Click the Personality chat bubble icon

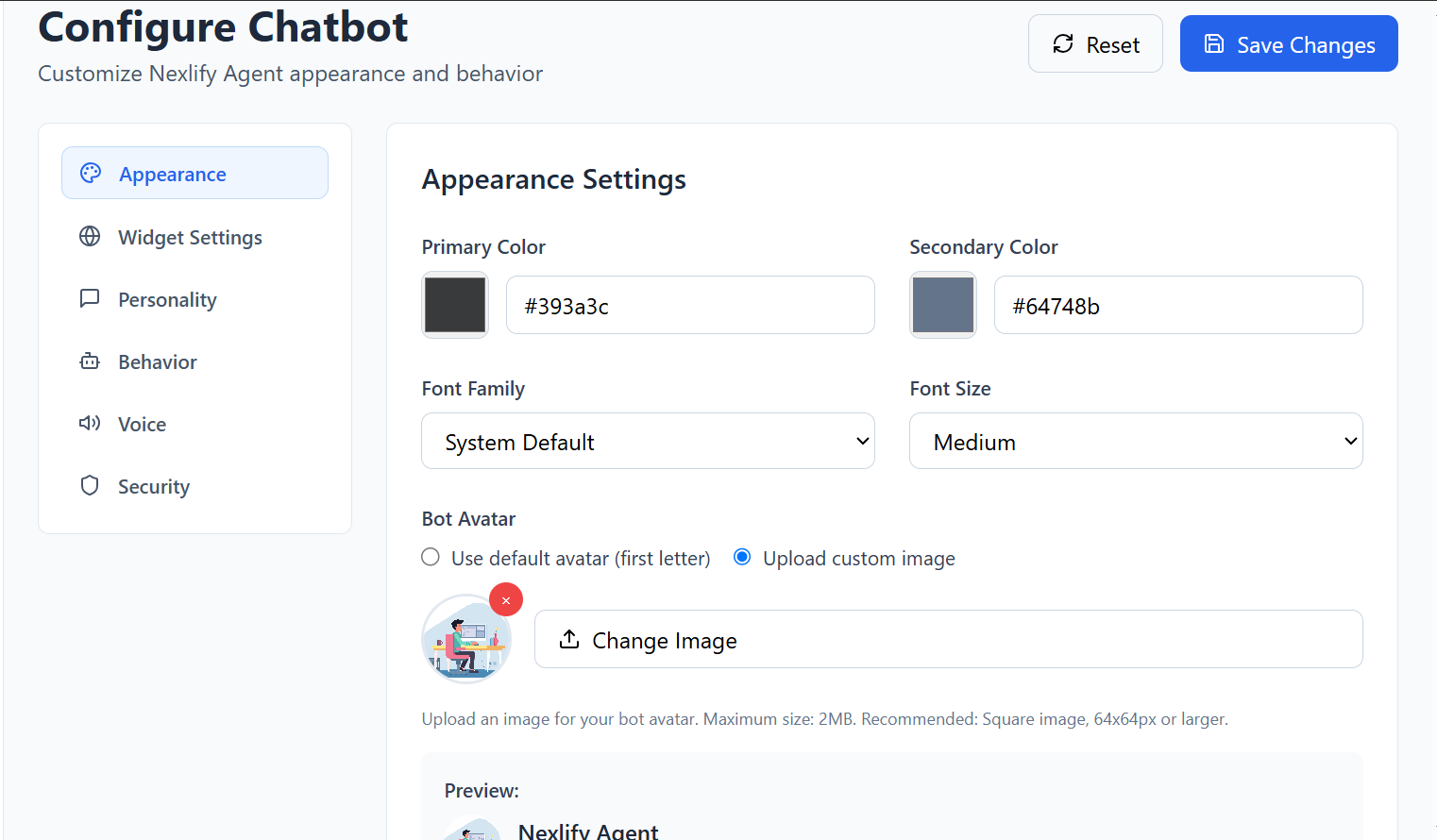(90, 298)
